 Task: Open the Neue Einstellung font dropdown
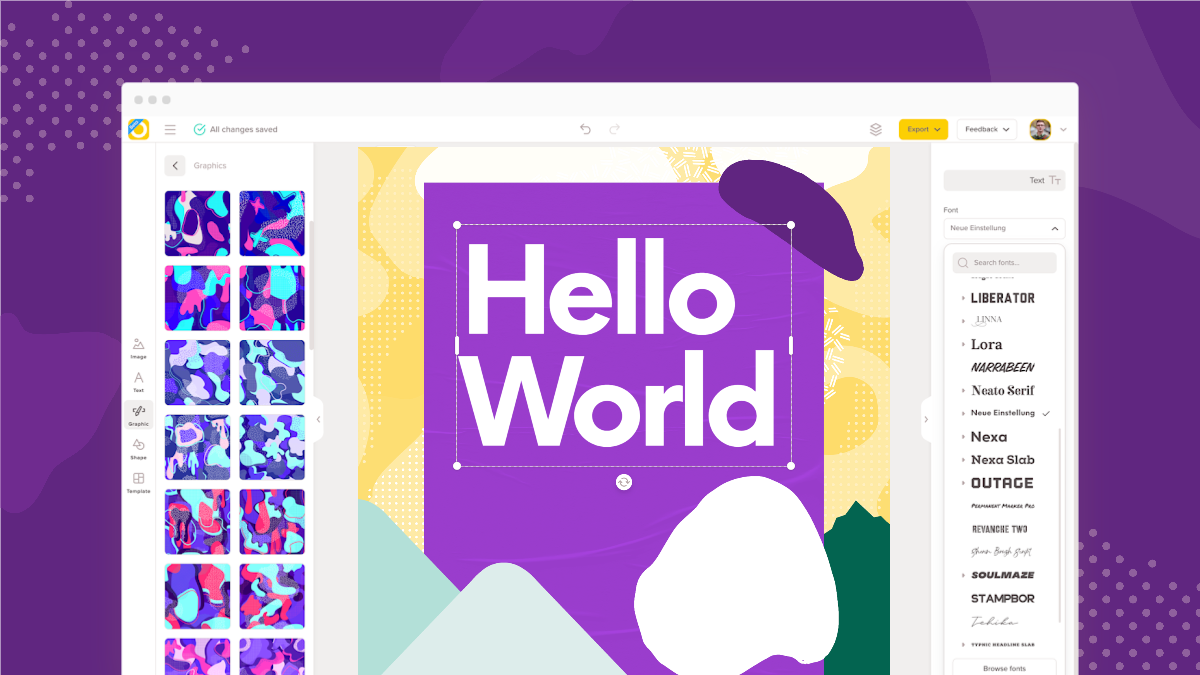pyautogui.click(x=1004, y=228)
